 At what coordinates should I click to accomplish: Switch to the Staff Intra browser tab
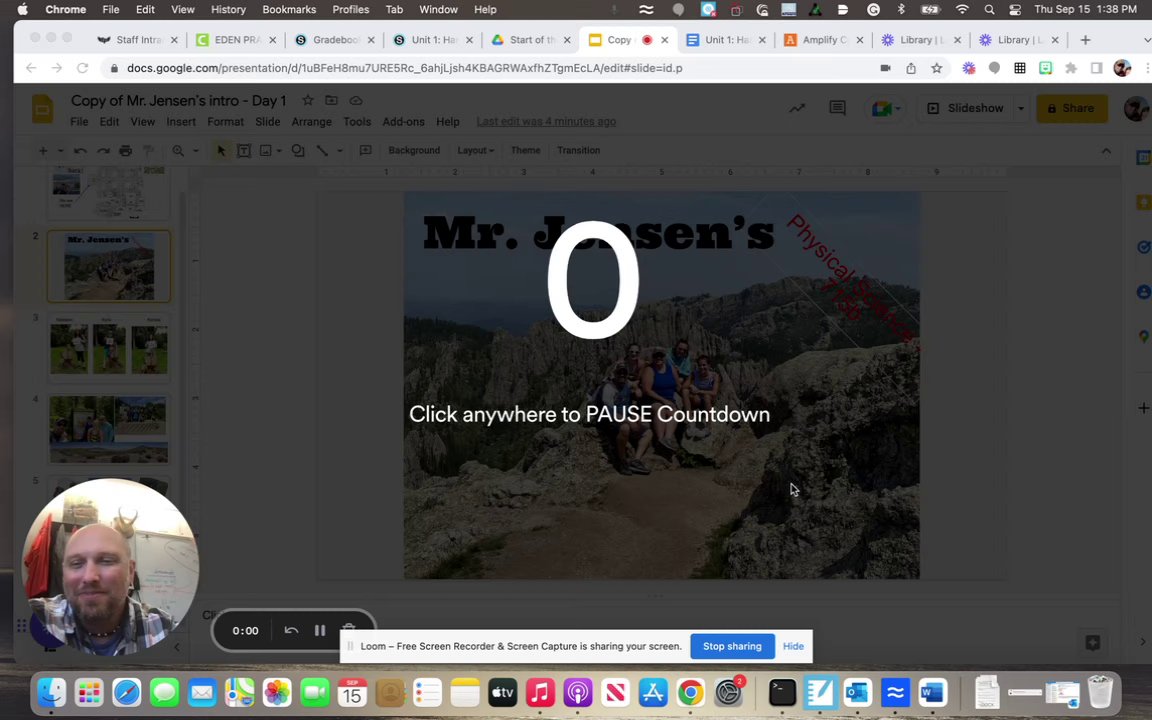coord(138,40)
